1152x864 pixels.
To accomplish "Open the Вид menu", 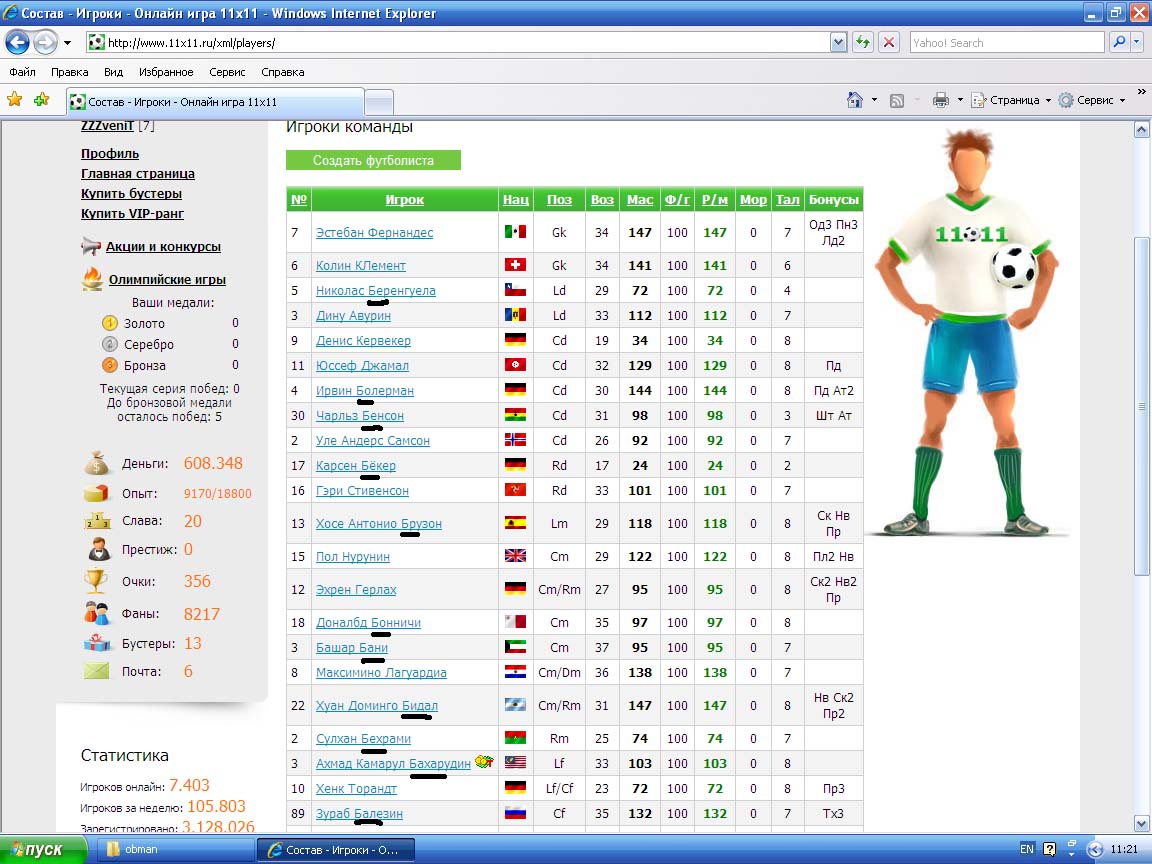I will pos(114,72).
